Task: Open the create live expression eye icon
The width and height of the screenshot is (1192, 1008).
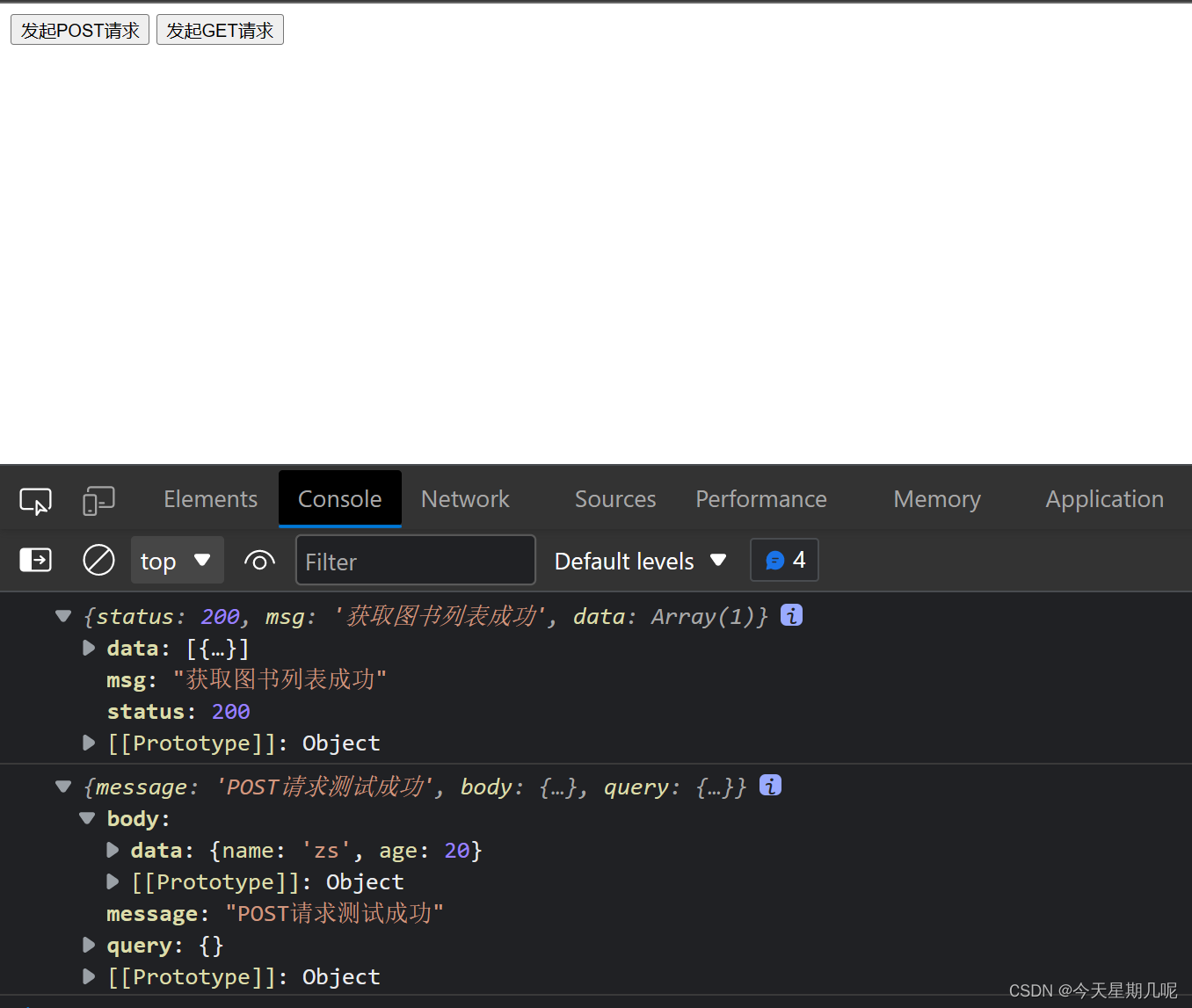Action: coord(259,560)
